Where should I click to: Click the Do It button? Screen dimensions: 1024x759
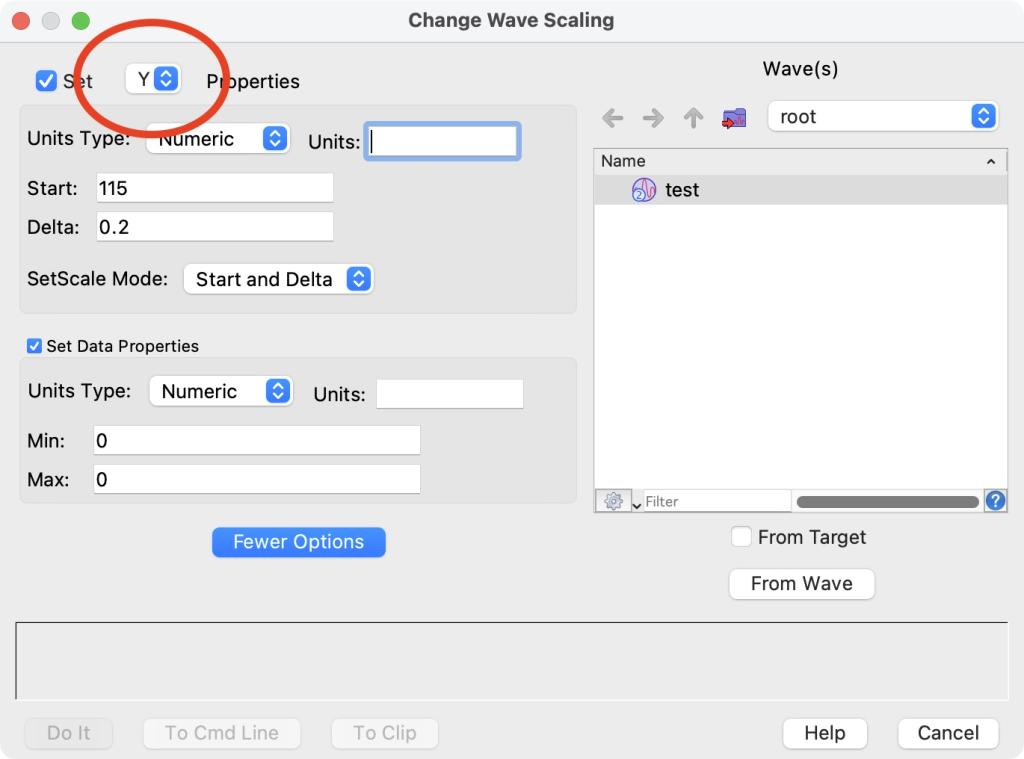pyautogui.click(x=69, y=733)
